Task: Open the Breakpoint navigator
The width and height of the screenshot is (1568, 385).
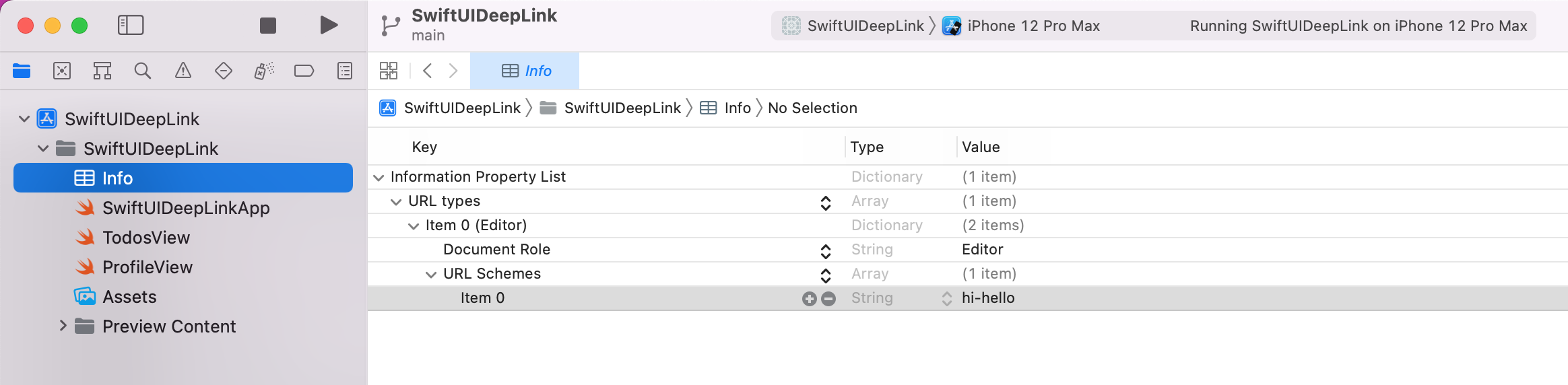Action: 304,71
